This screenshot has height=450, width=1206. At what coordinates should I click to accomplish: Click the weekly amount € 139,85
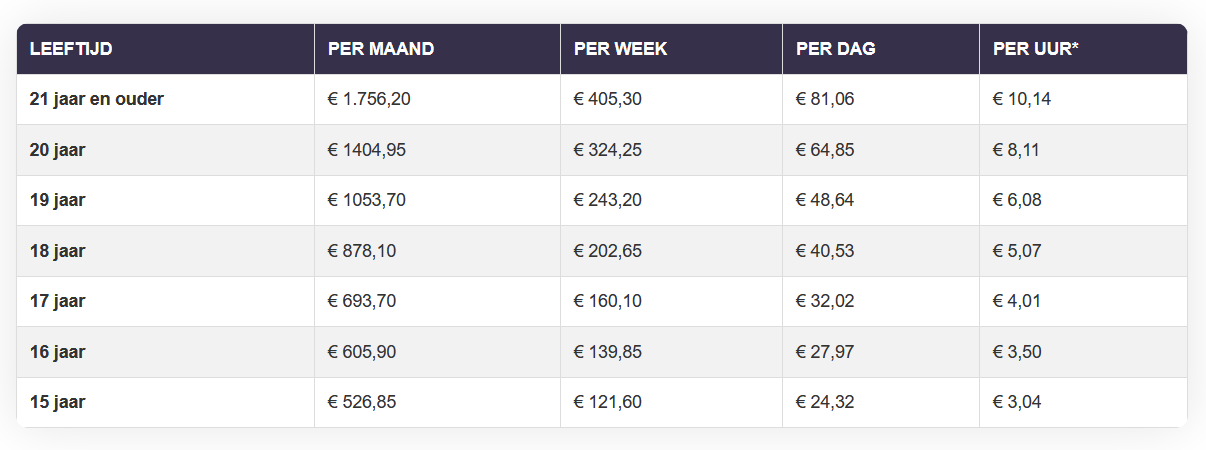[x=608, y=352]
